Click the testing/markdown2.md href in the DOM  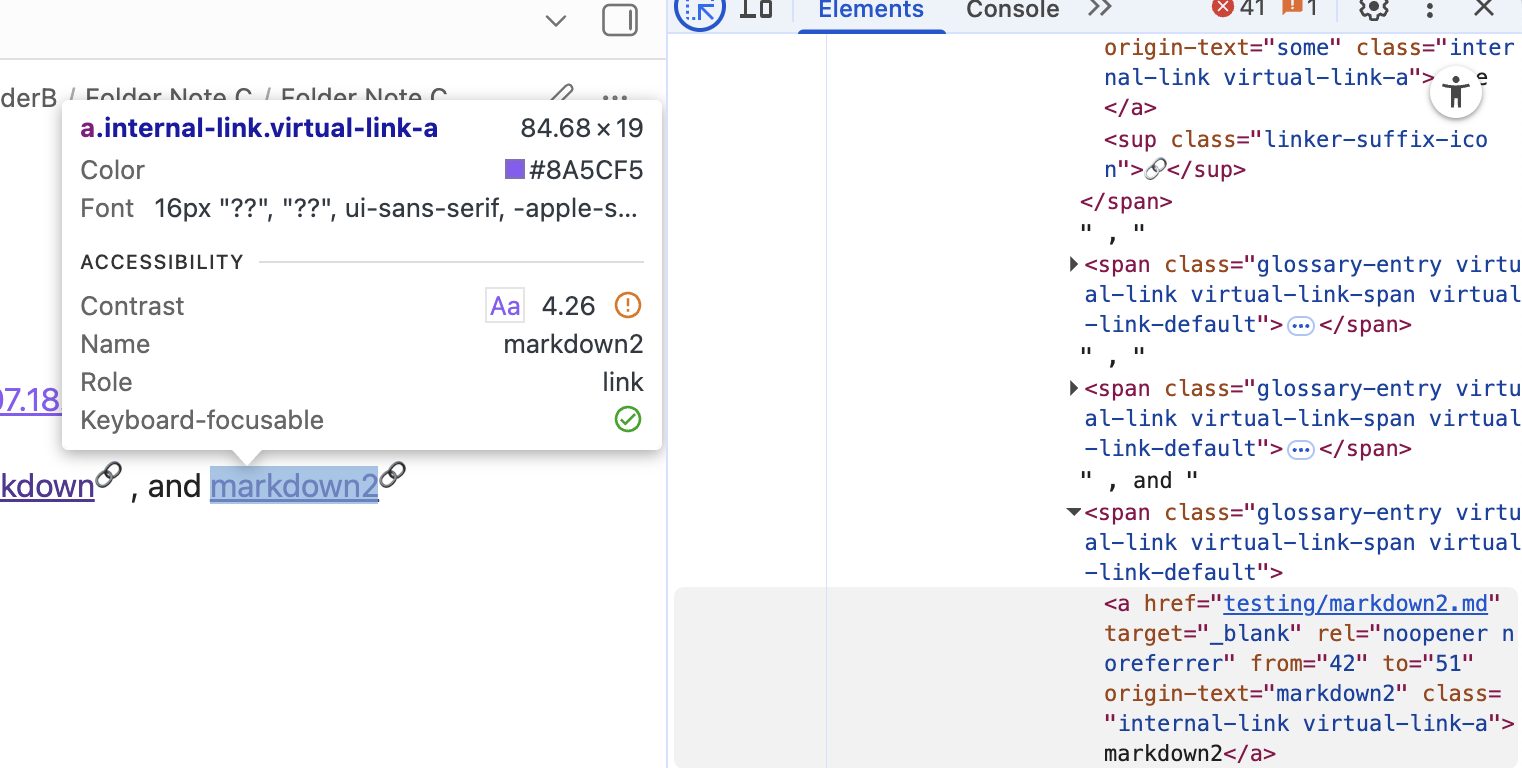tap(1356, 603)
